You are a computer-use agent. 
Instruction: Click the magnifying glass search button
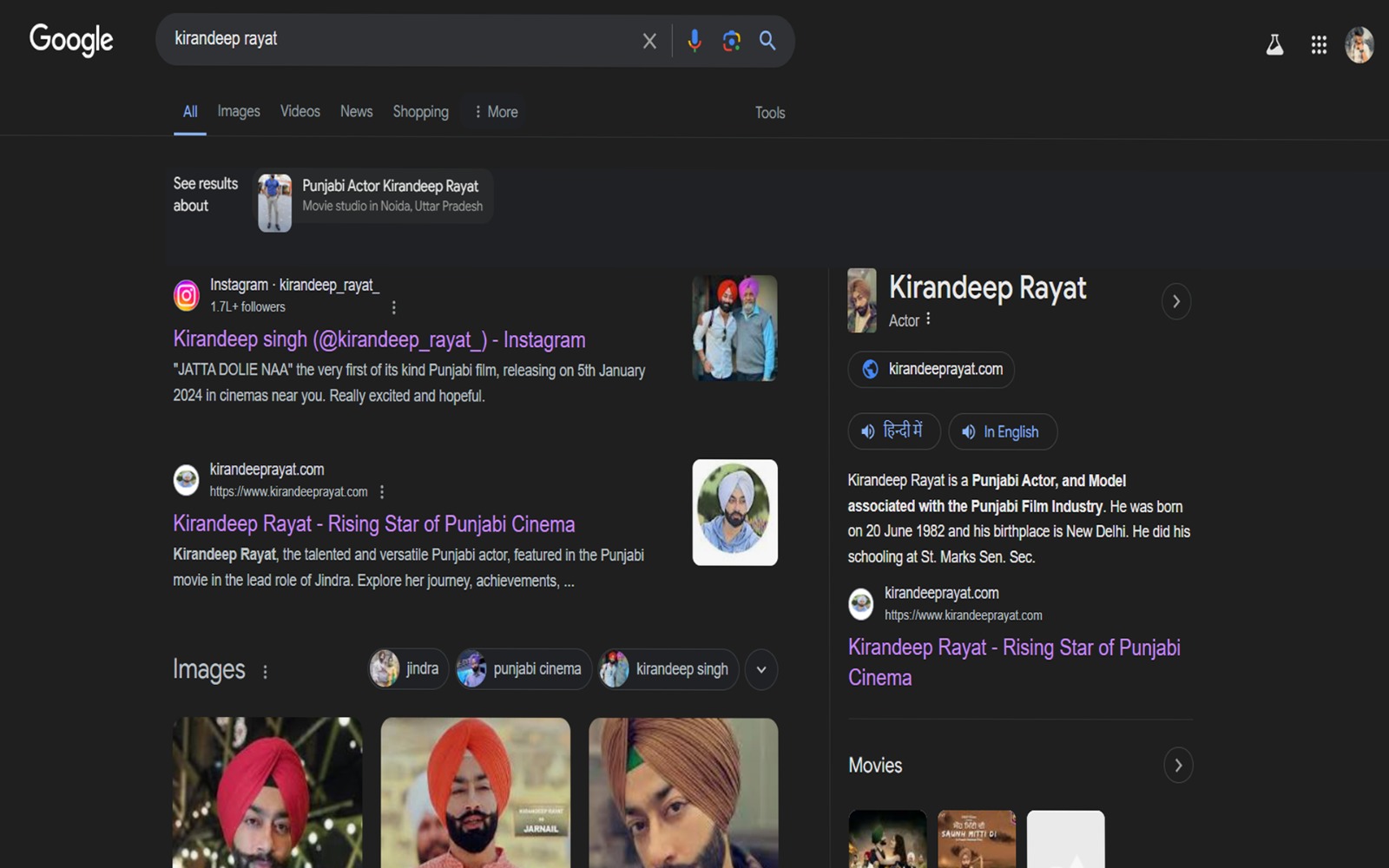coord(767,41)
